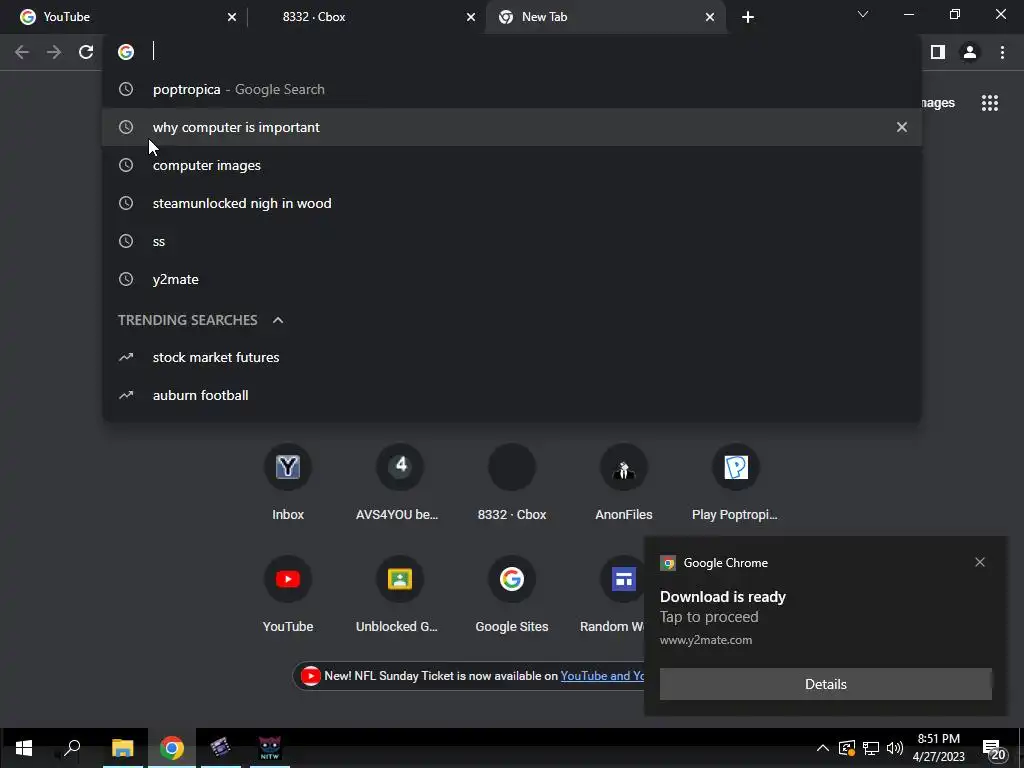Open the NITW game taskbar icon
The width and height of the screenshot is (1024, 768).
click(270, 748)
